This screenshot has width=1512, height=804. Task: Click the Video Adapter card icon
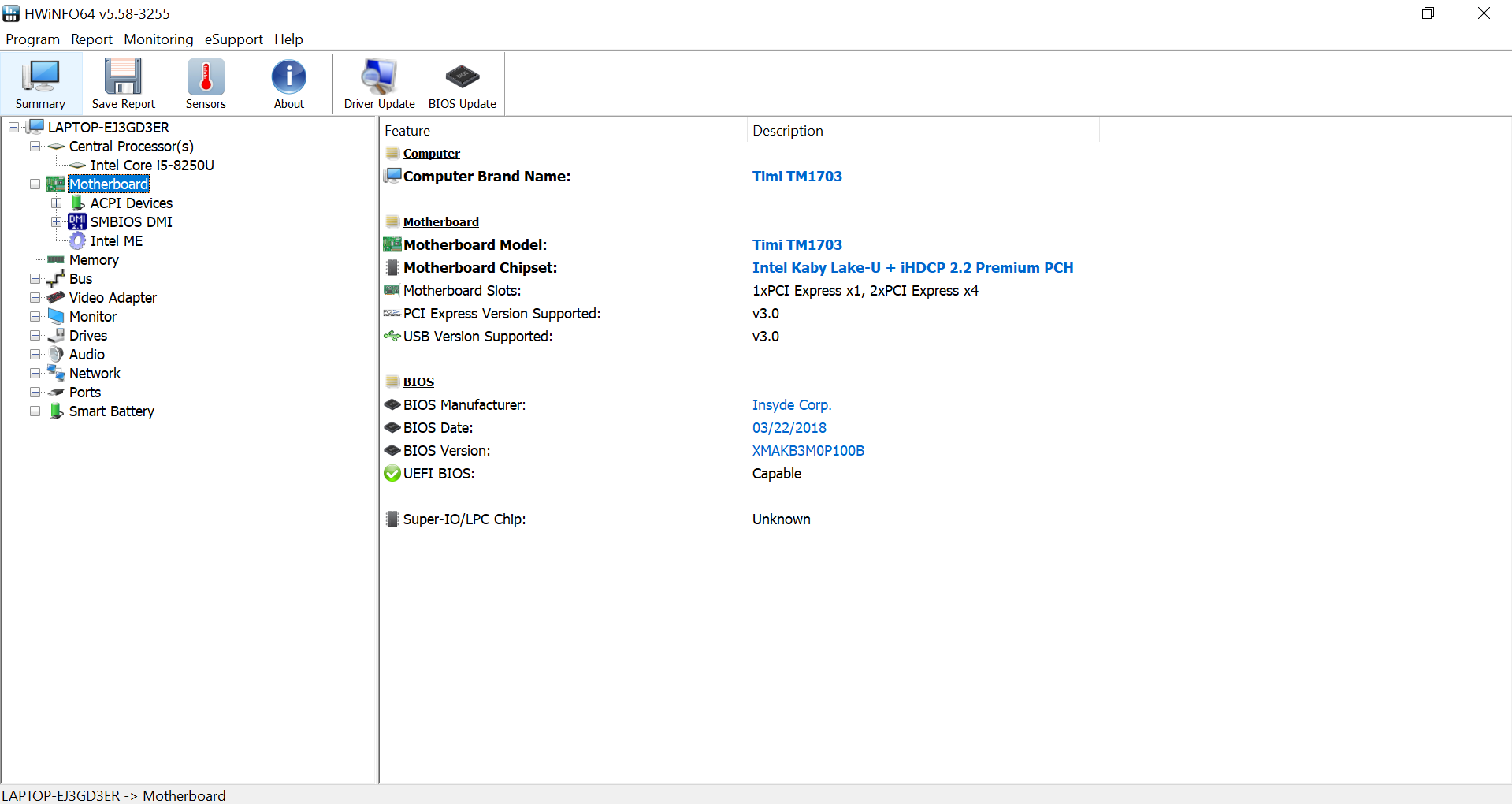click(56, 298)
